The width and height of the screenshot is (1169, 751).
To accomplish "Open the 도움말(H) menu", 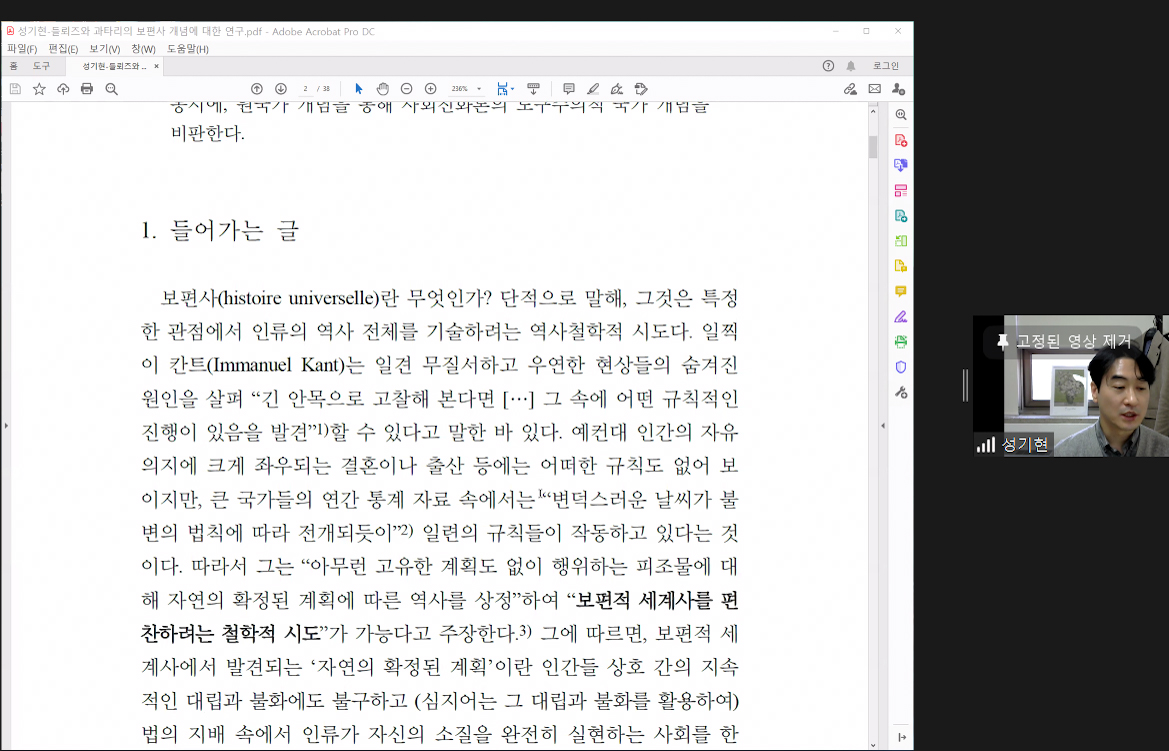I will (187, 48).
